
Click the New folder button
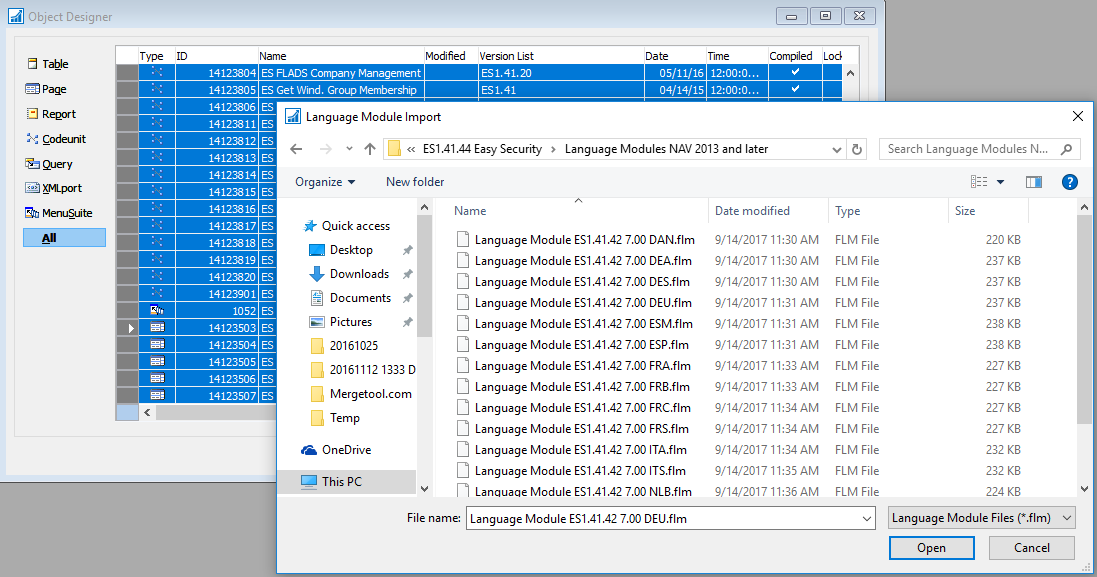(x=415, y=182)
